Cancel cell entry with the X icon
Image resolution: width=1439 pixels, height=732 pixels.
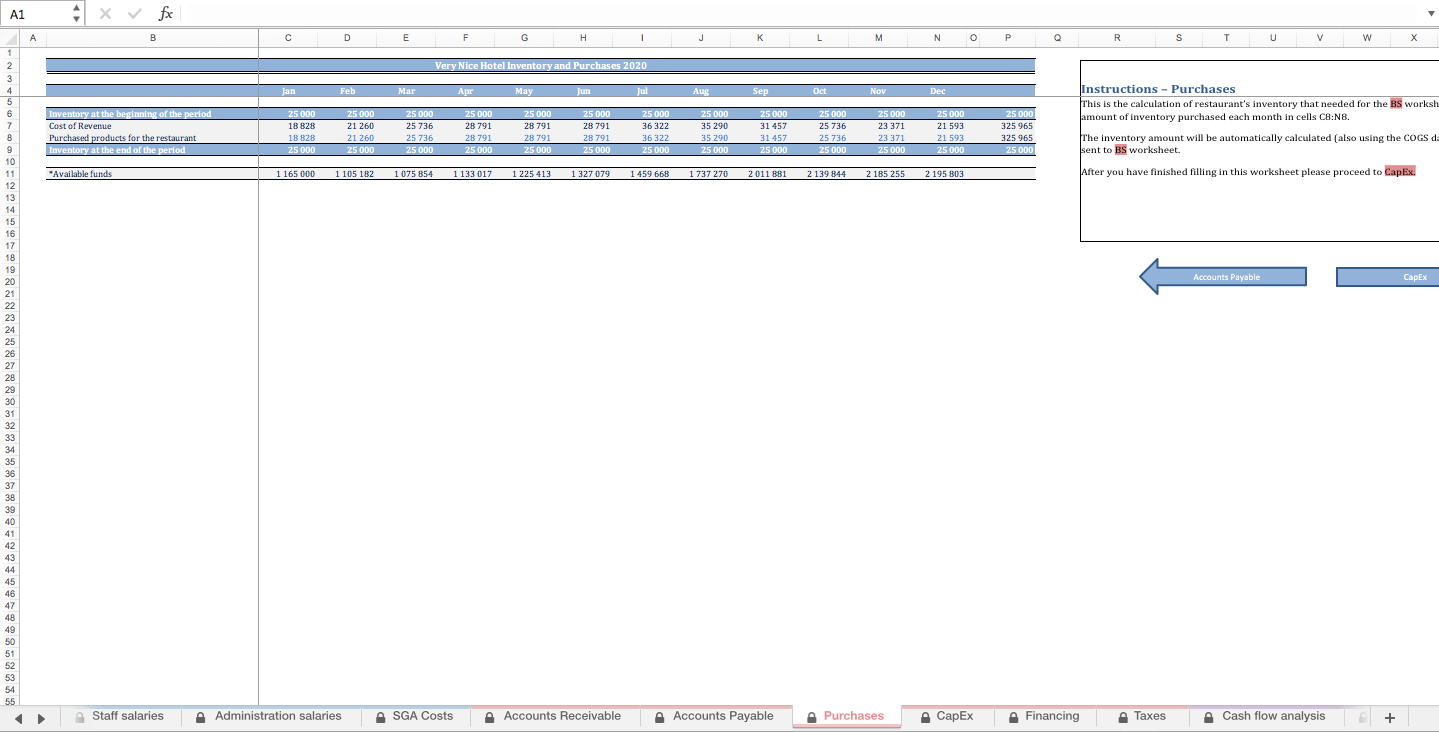104,13
